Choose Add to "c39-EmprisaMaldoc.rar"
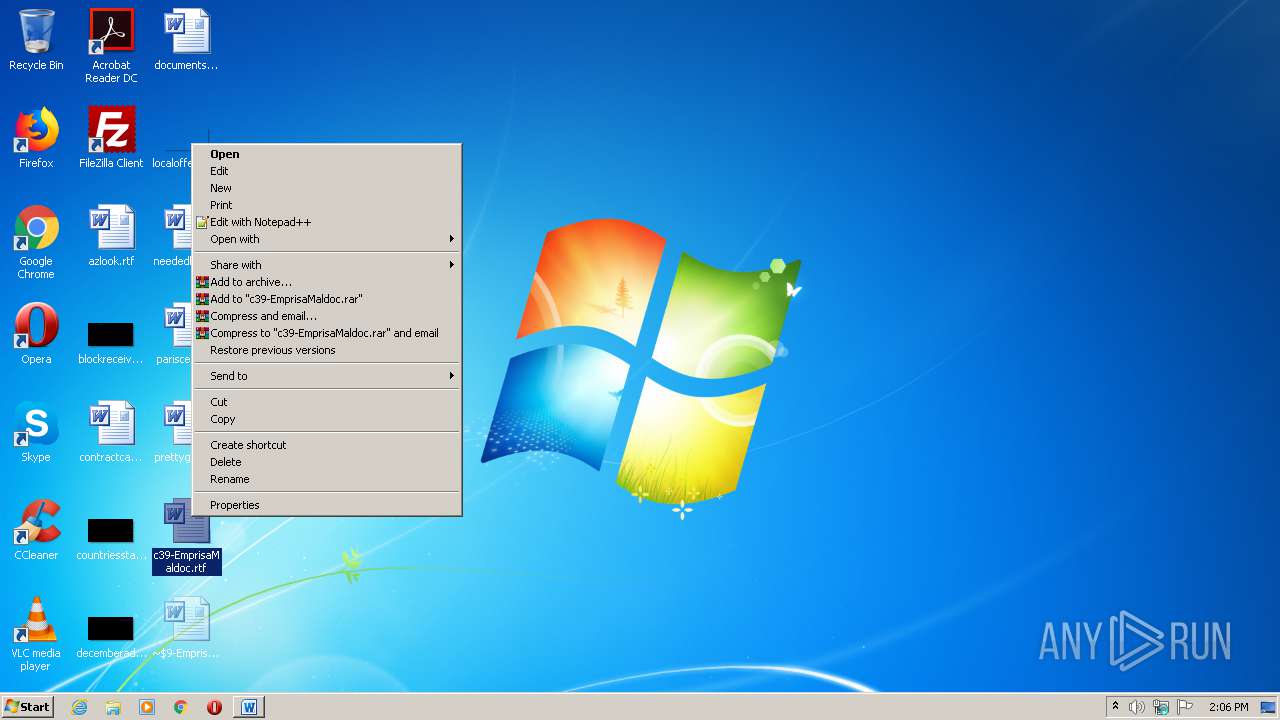This screenshot has height=720, width=1280. tap(327, 299)
